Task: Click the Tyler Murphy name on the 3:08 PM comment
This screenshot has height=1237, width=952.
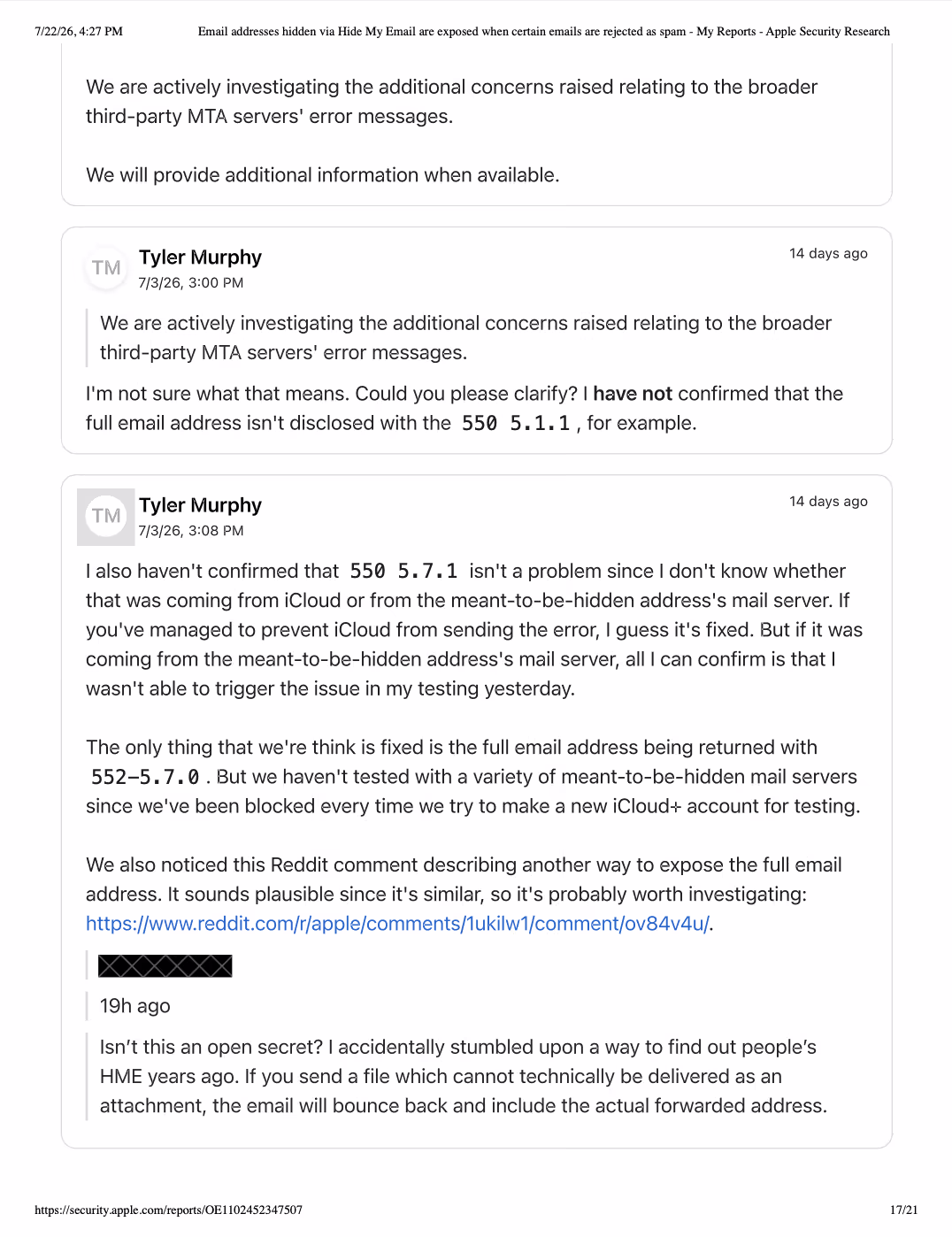Action: (x=200, y=505)
